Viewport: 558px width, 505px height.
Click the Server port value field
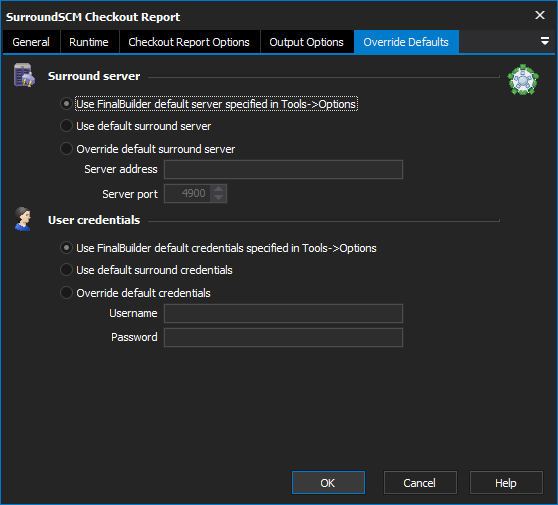[188, 194]
